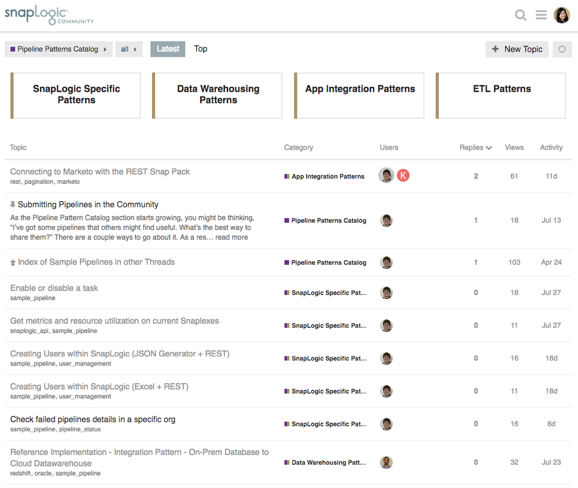
Task: Open SnapLogic Specific Patterns category card
Action: tap(76, 95)
